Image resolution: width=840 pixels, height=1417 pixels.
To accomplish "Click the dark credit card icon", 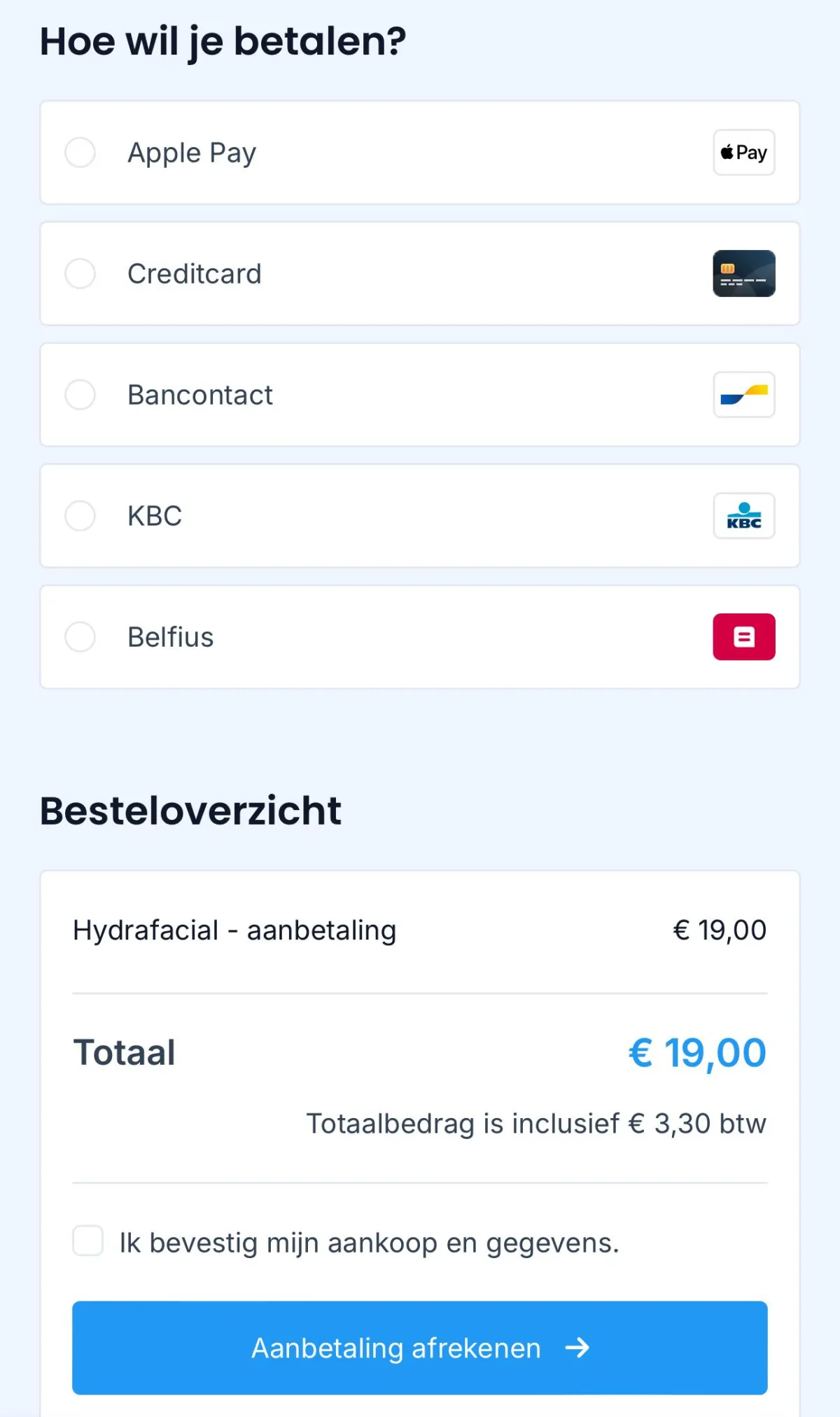I will point(743,274).
